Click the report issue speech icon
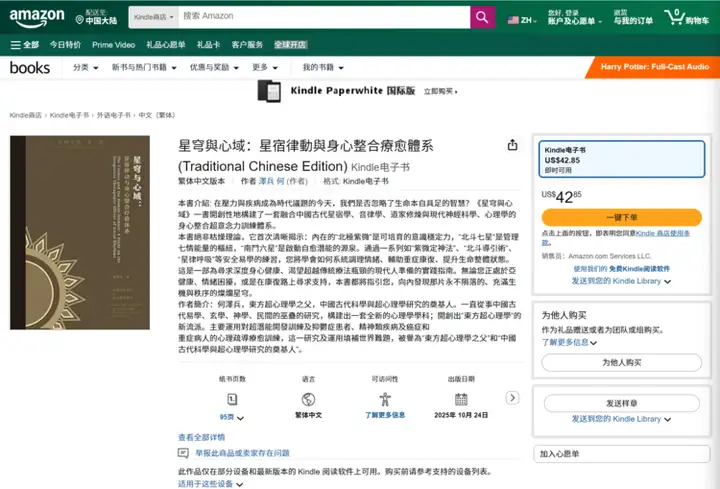This screenshot has height=489, width=720. tap(183, 453)
